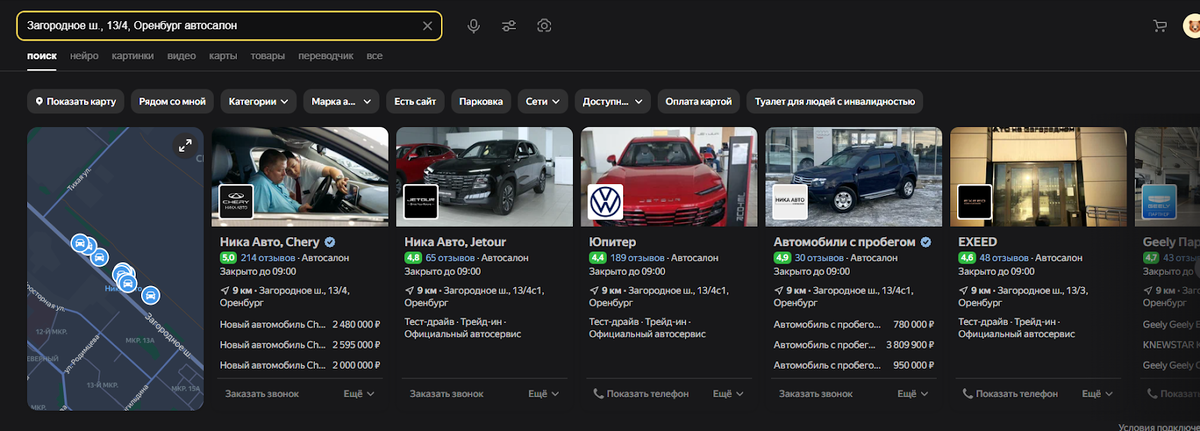Toggle Туалет для людей с инвалидностью filter
This screenshot has height=431, width=1200.
point(836,101)
